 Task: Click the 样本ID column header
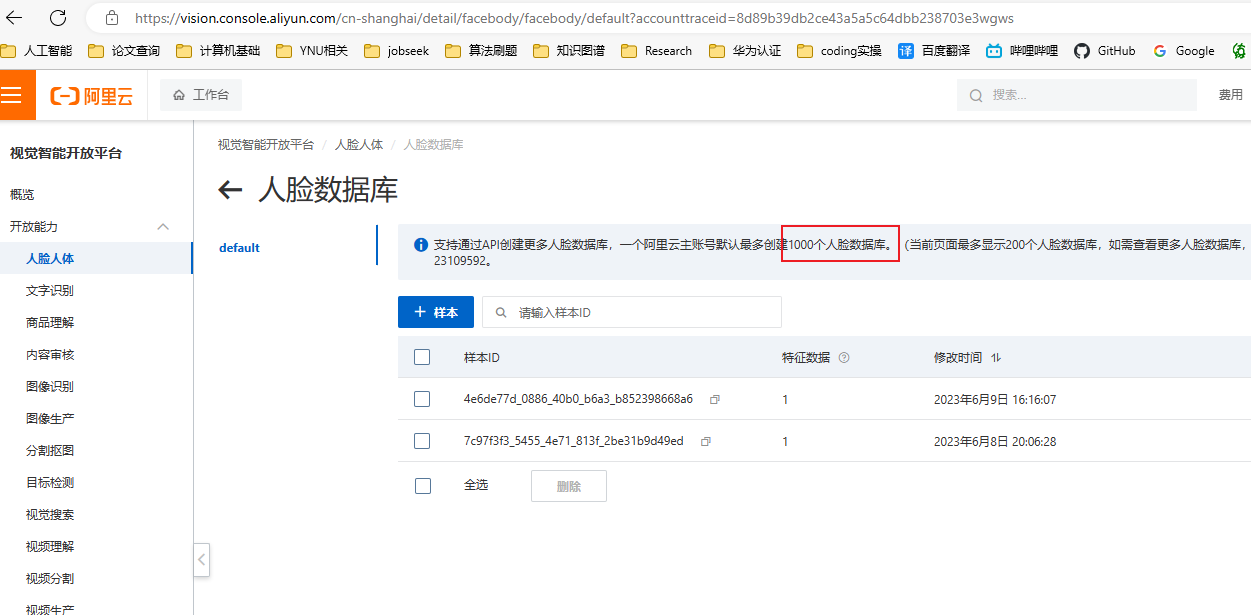482,357
